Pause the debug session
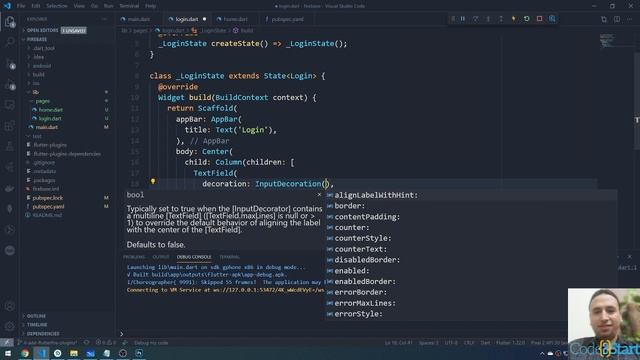The height and width of the screenshot is (360, 640). point(463,19)
